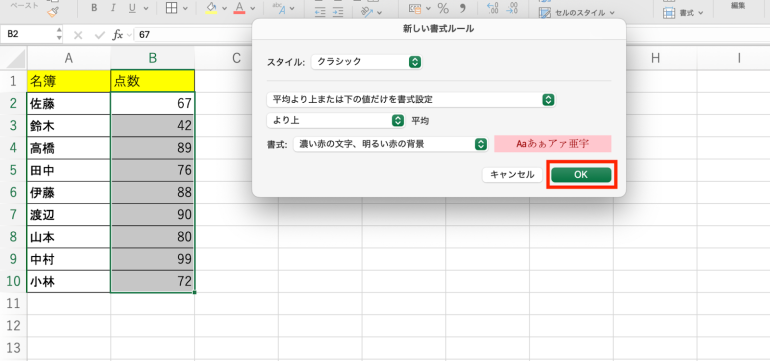This screenshot has width=770, height=361.
Task: Click the format painter brush icon
Action: (x=54, y=12)
